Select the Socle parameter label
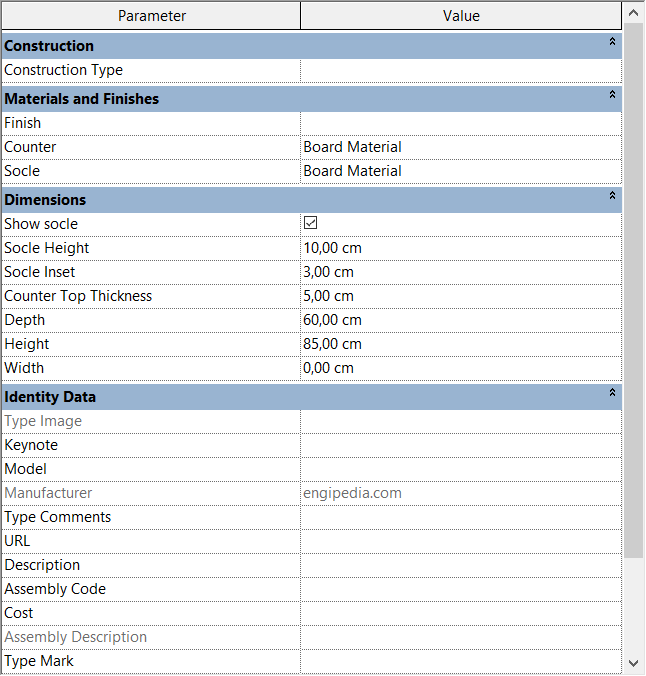646x676 pixels. (x=22, y=171)
